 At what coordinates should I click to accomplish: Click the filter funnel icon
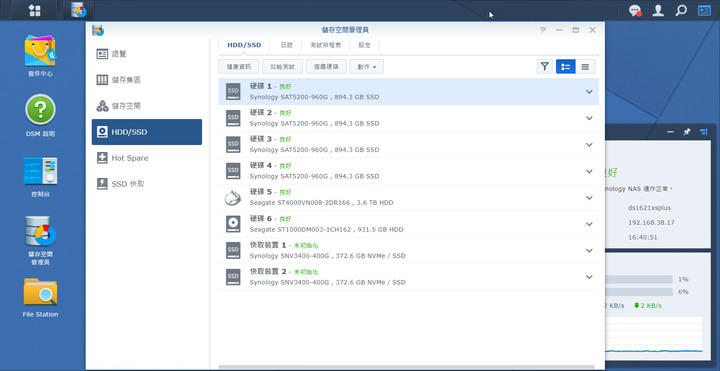click(x=545, y=67)
